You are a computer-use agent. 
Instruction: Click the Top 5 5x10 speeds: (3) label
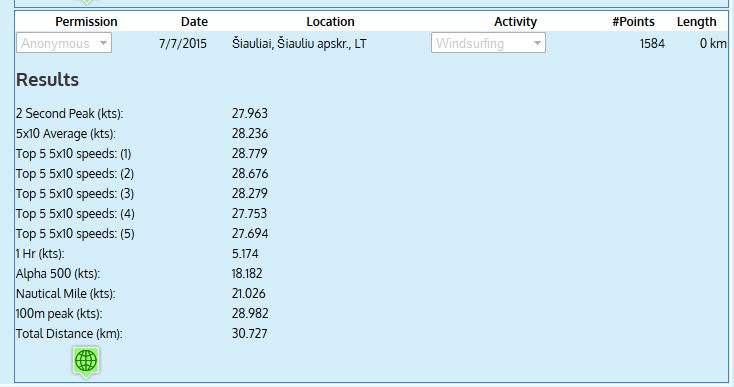(75, 194)
